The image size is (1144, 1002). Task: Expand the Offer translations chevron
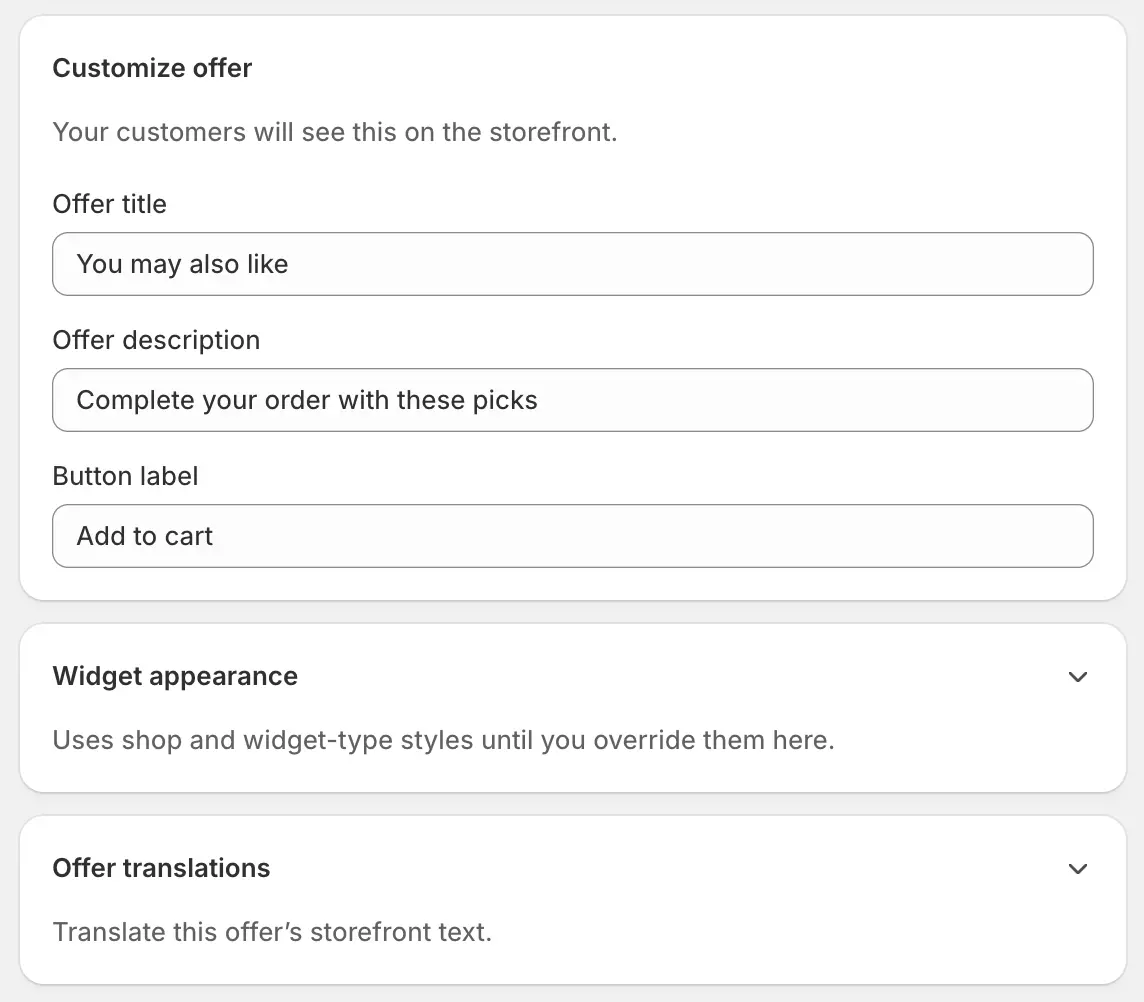(1078, 868)
